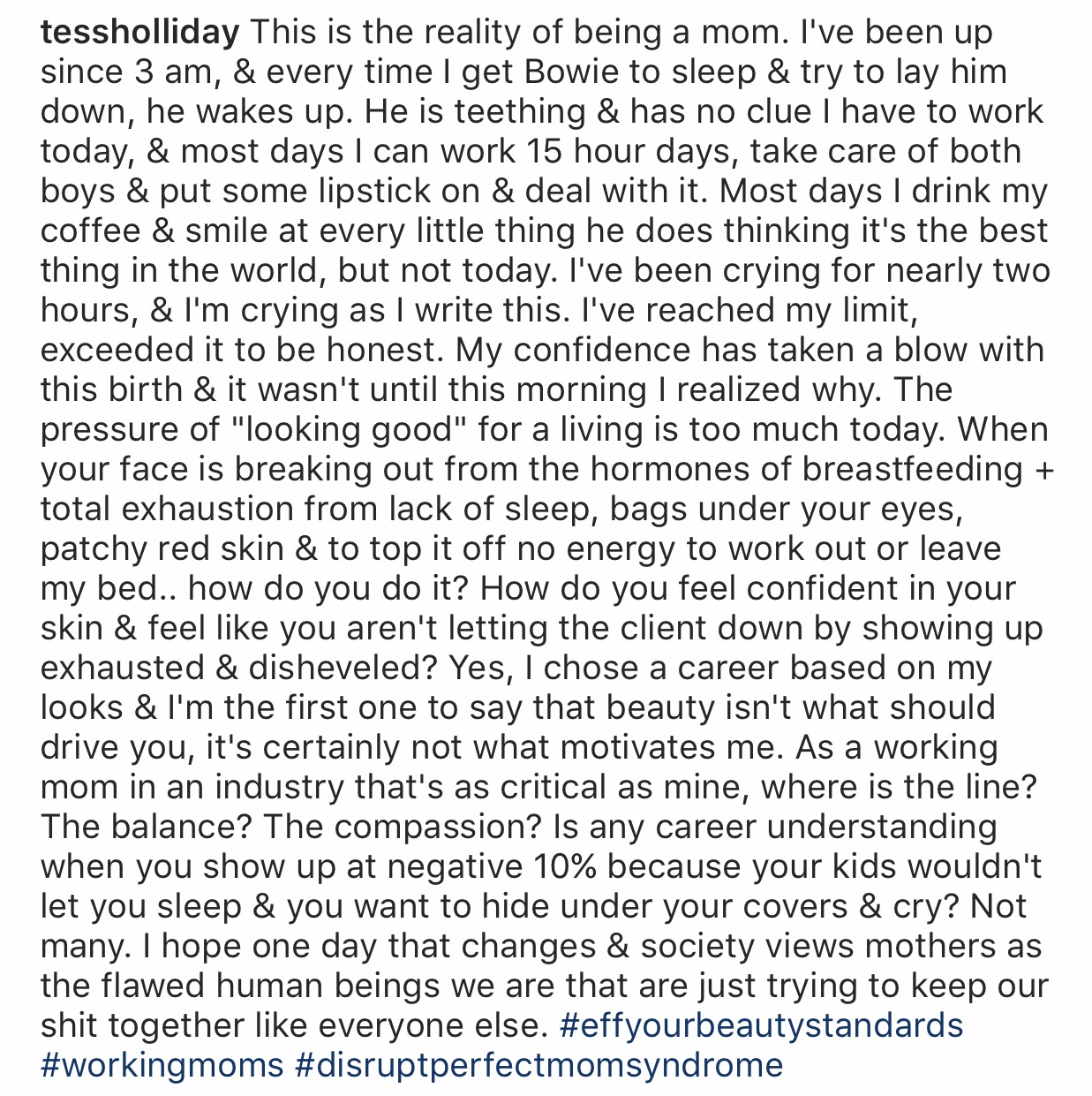The height and width of the screenshot is (1096, 1092).
Task: Open the #workingmoms hashtag link
Action: [162, 1065]
